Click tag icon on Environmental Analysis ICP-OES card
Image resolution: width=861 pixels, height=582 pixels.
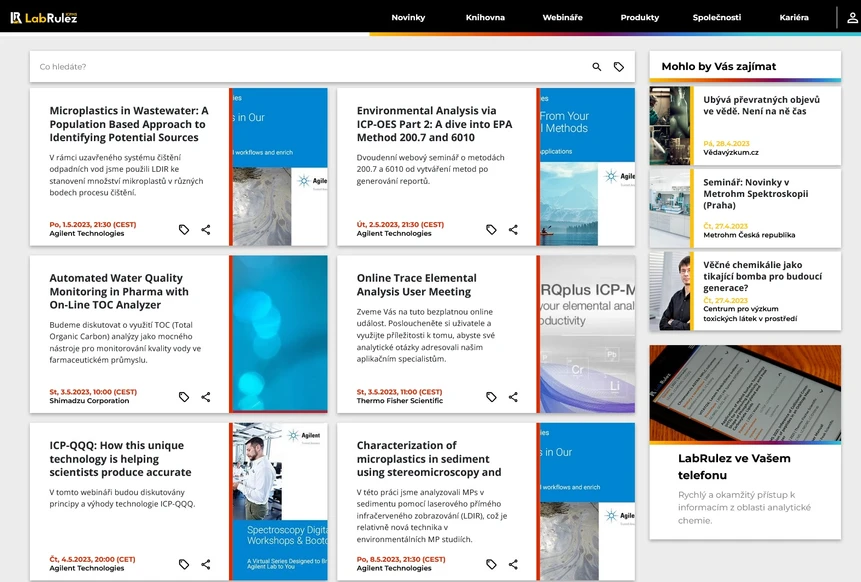[x=491, y=230]
